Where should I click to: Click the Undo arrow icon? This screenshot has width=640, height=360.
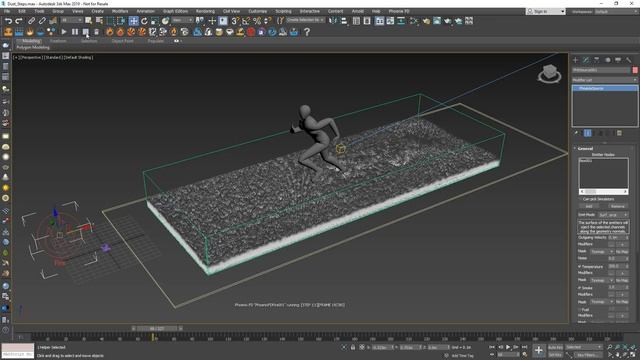8,20
